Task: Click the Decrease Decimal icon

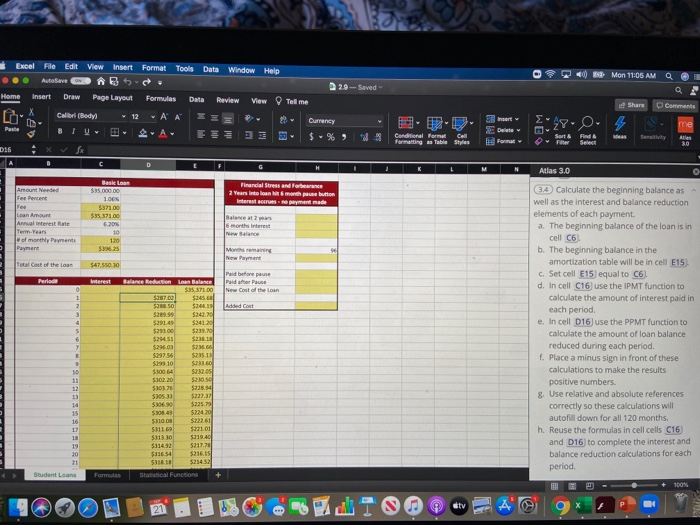Action: pos(378,138)
